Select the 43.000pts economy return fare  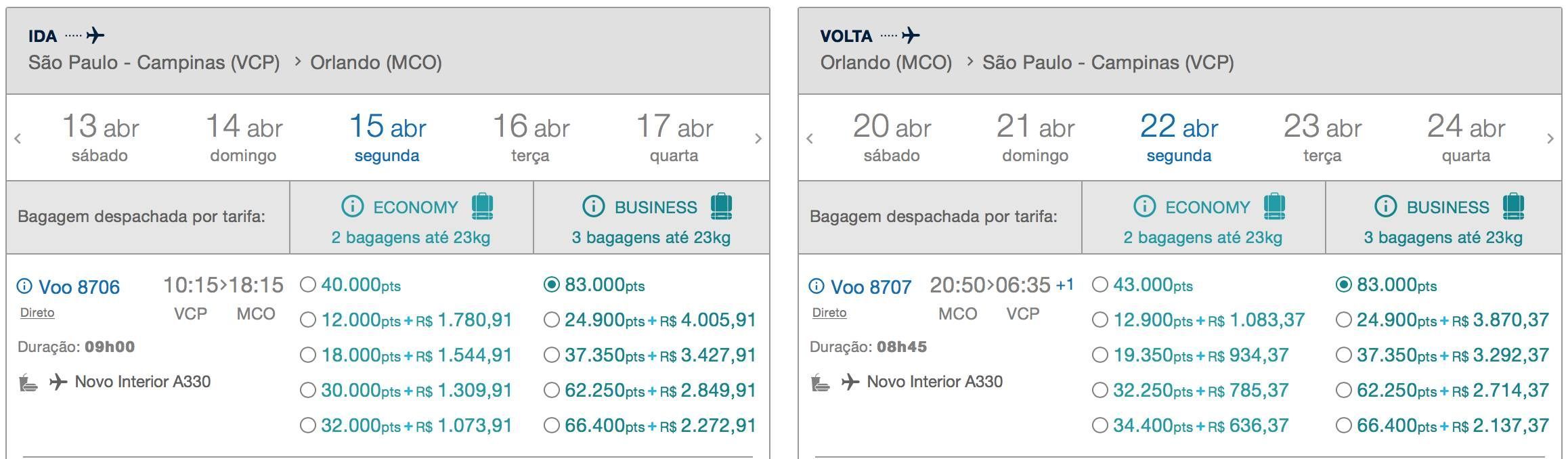click(x=1100, y=284)
